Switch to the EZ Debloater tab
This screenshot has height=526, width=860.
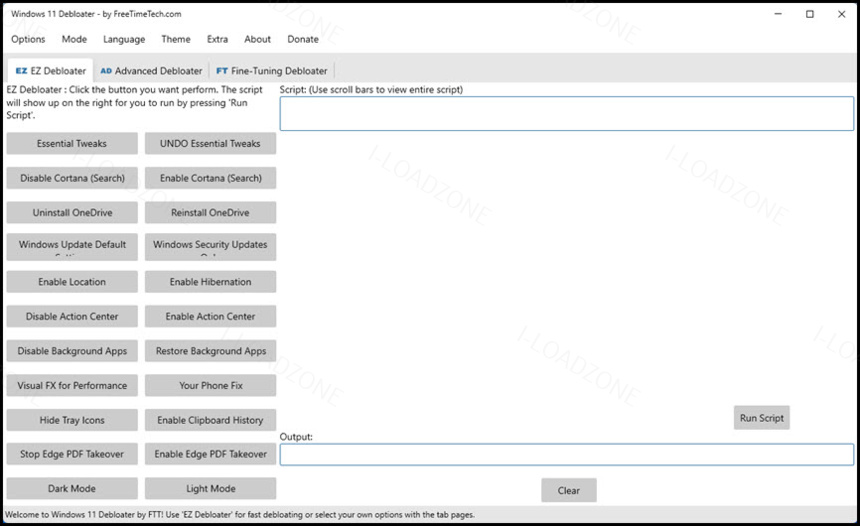50,71
